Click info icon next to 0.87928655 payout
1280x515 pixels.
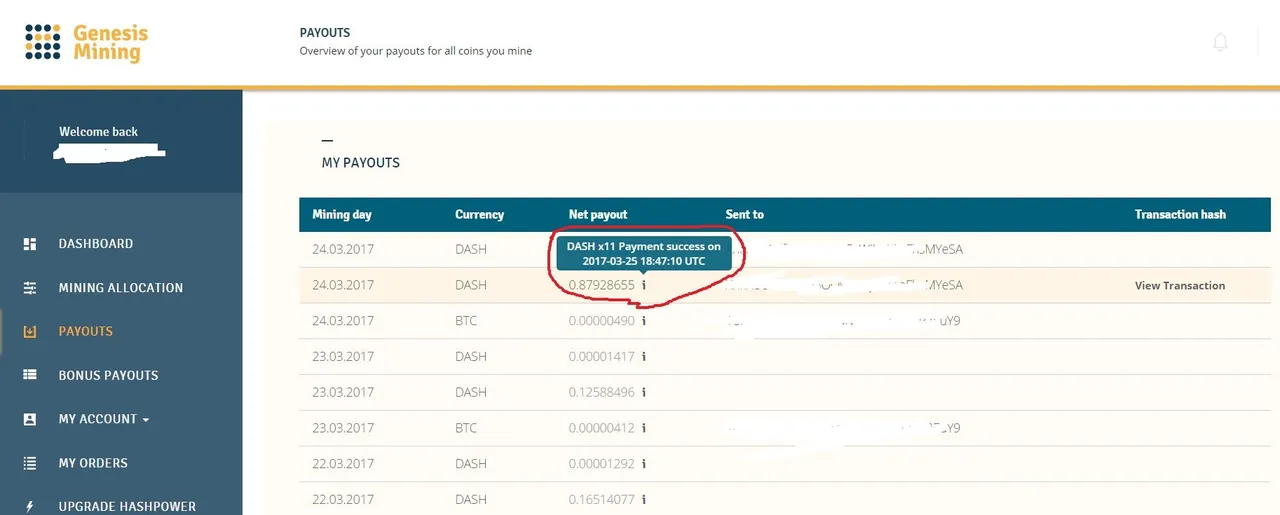644,285
